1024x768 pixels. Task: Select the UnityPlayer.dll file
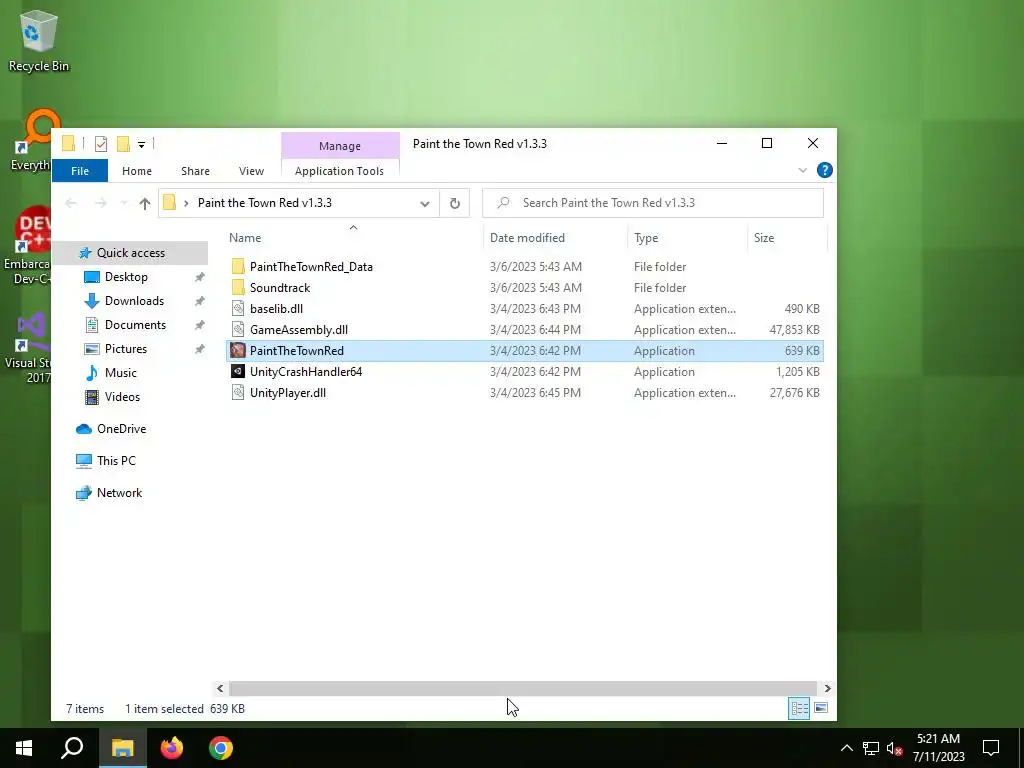click(287, 392)
